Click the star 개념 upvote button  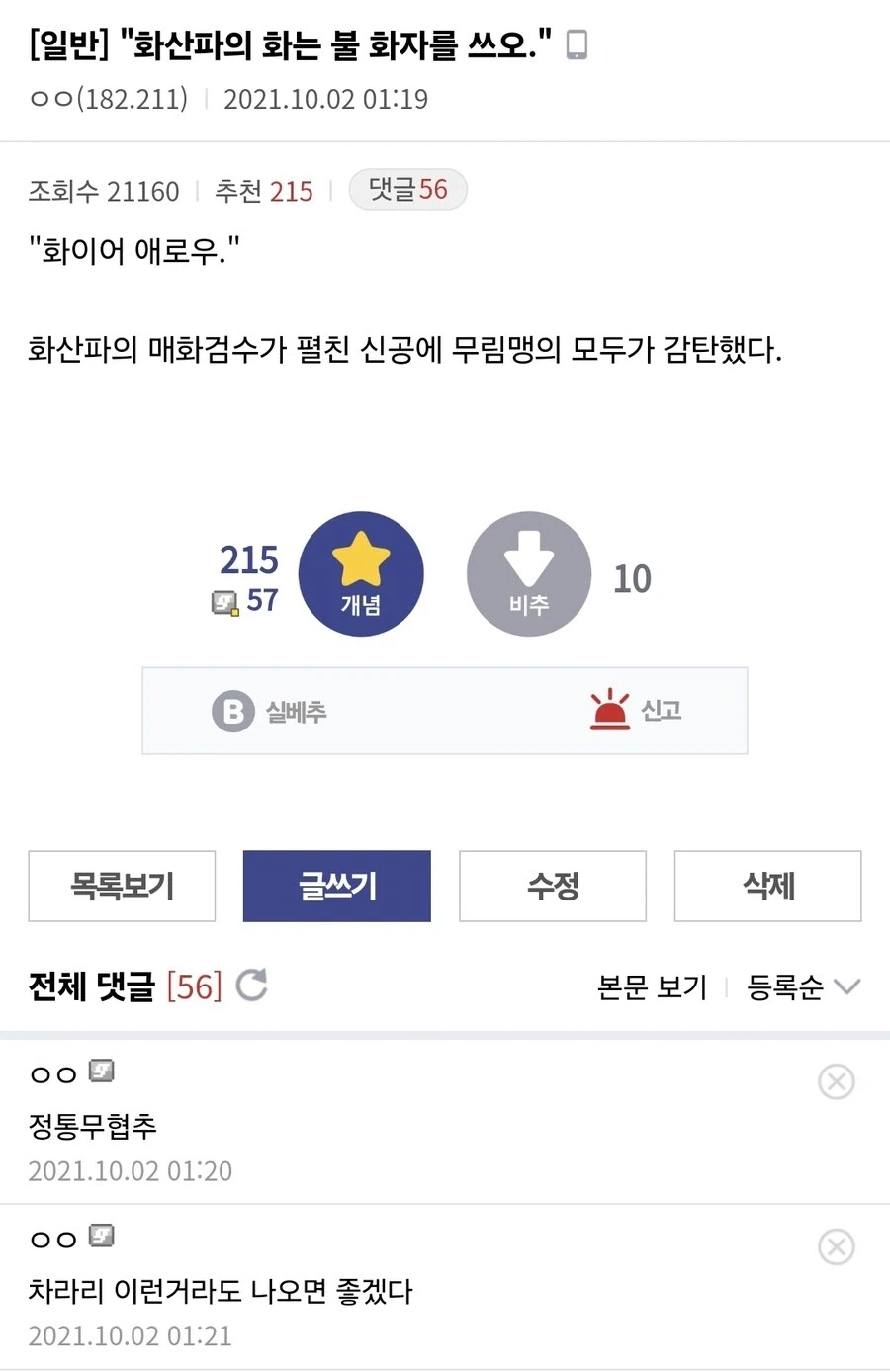point(361,574)
